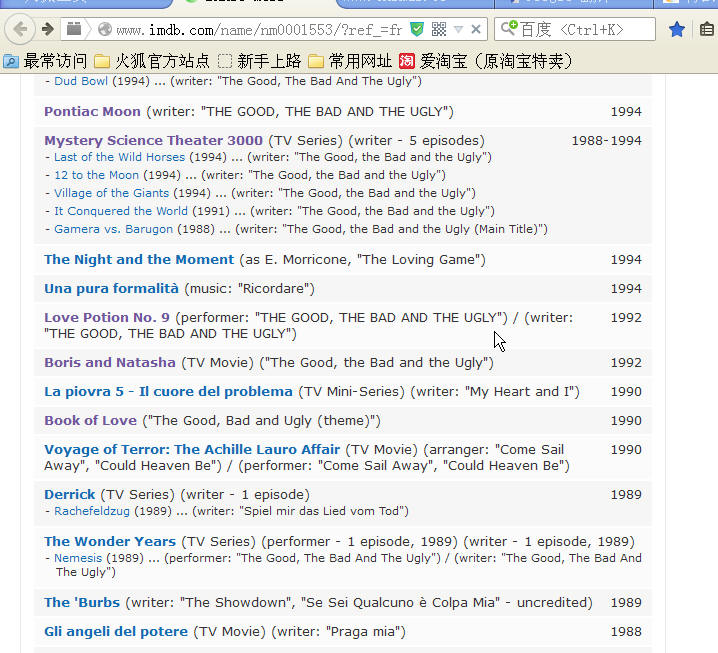Screen dimensions: 718x653
Task: Open Village of the Giants episode
Action: pos(111,193)
